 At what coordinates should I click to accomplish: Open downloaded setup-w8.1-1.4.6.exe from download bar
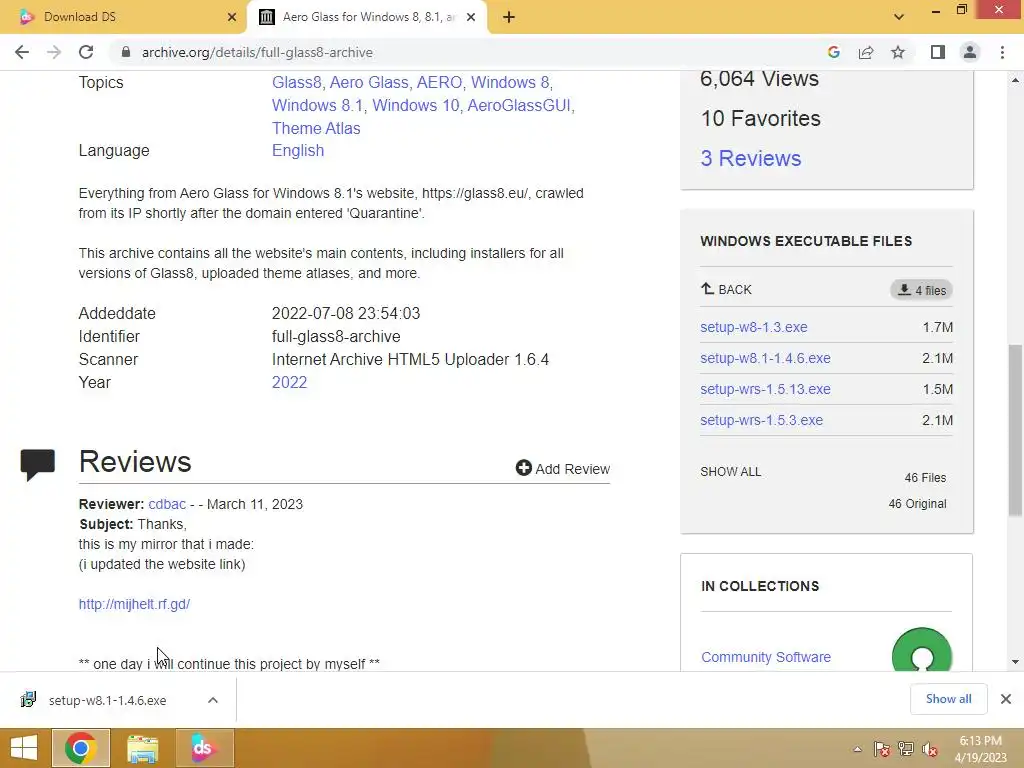pos(107,700)
